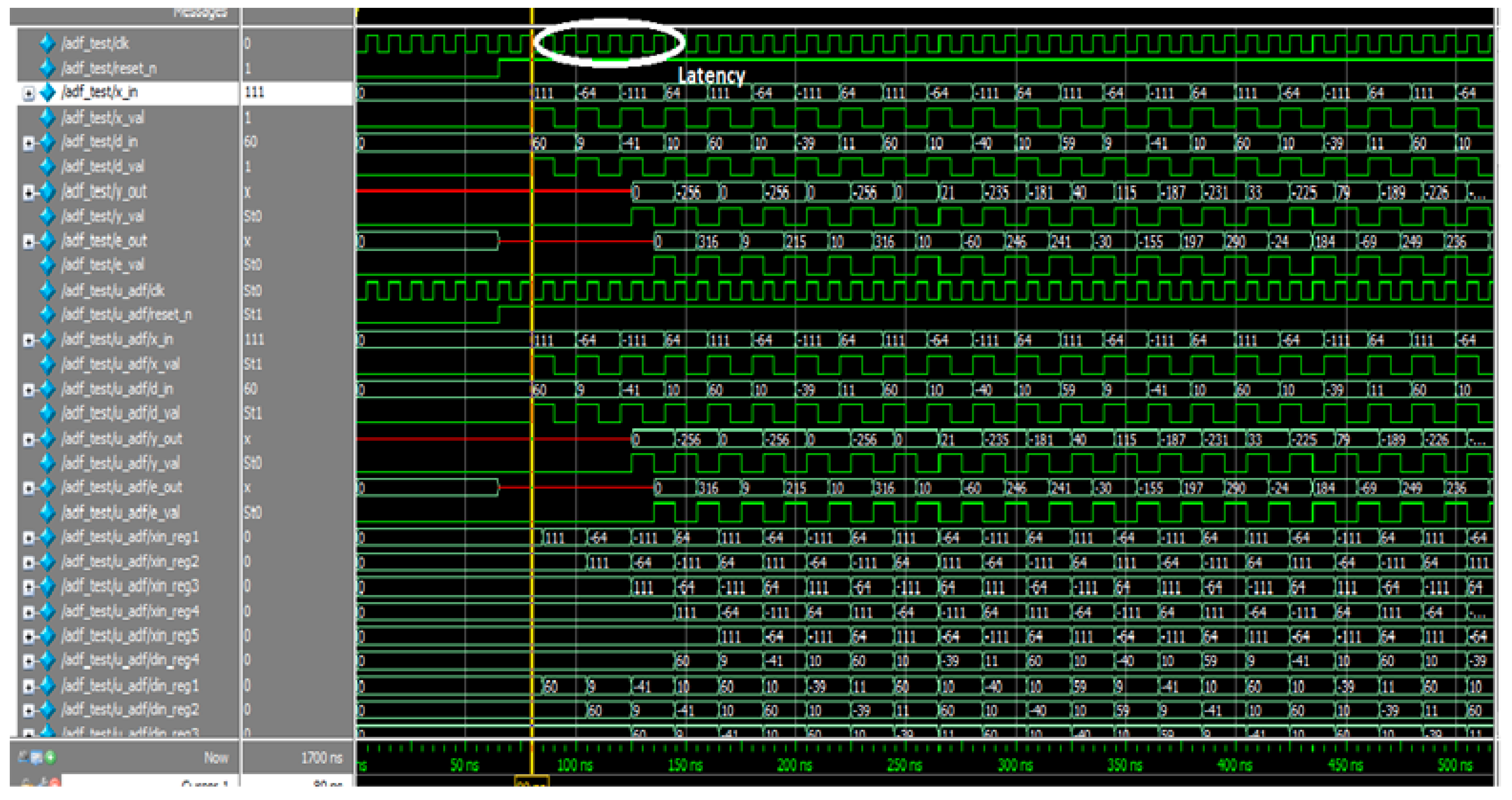Viewport: 1512px width, 800px height.
Task: Click the Cursor 1 name field
Action: 204,784
